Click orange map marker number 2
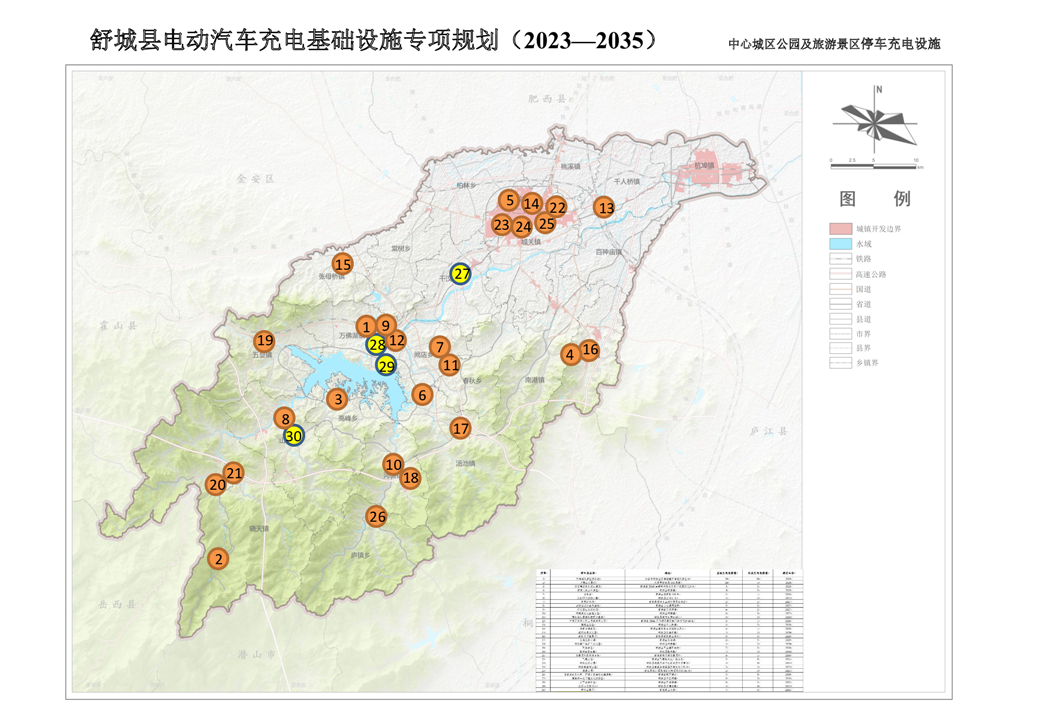This screenshot has height=720, width=1039. point(219,559)
